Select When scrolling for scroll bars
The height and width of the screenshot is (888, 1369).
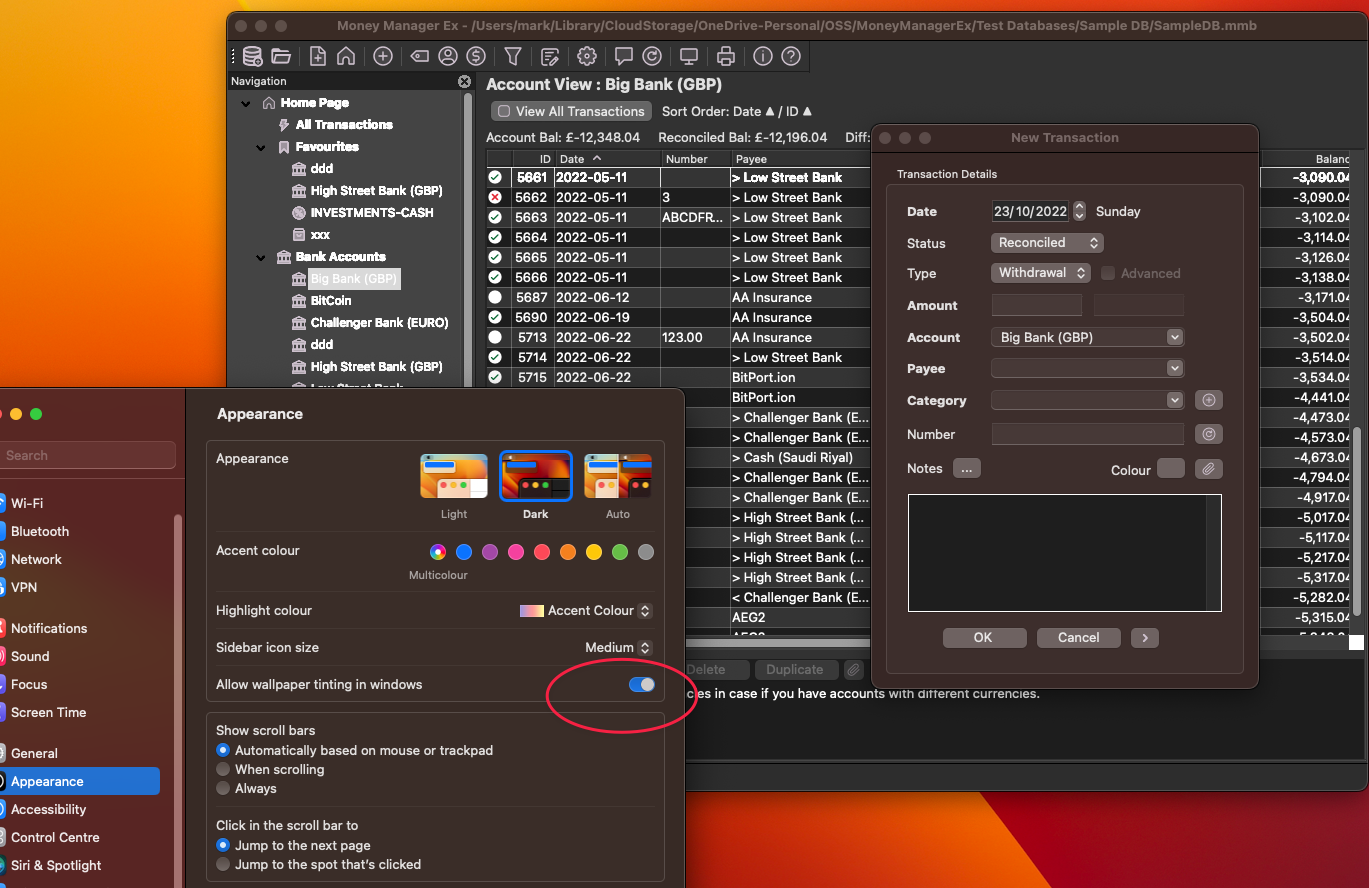click(222, 769)
